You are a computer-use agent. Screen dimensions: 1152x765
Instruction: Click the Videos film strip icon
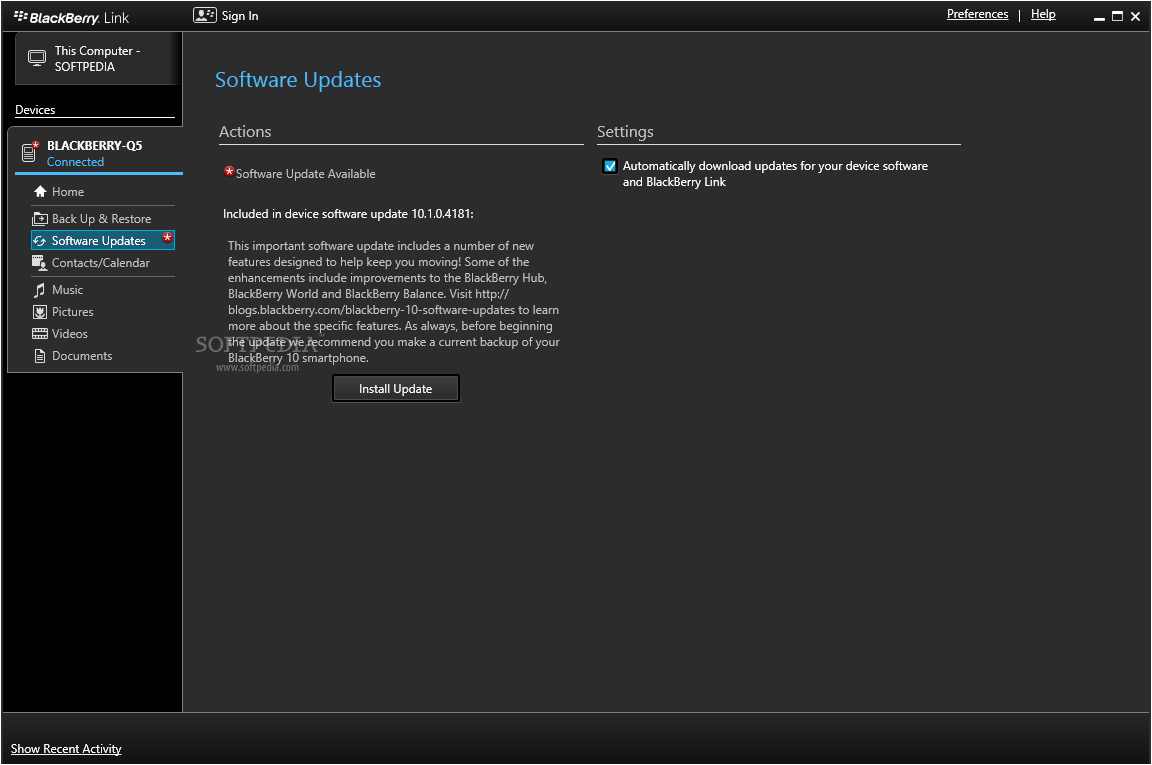(x=40, y=334)
